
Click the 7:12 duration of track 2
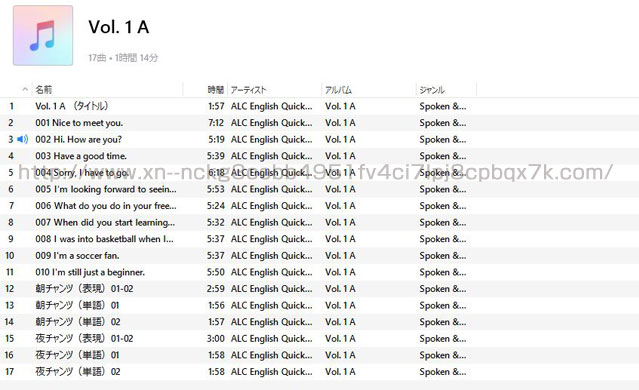point(216,123)
